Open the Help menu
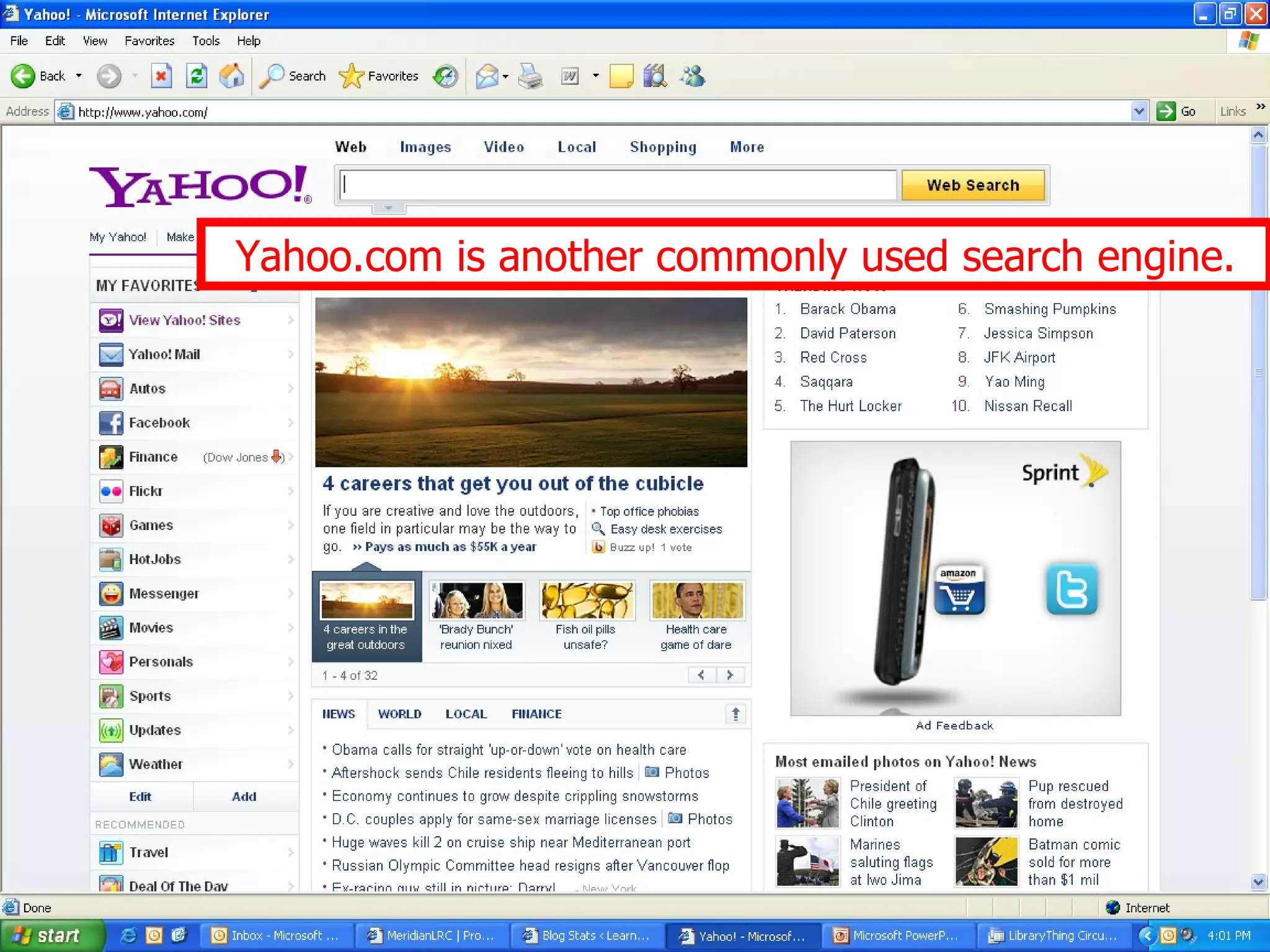Screen dimensions: 1270x952 (249, 41)
